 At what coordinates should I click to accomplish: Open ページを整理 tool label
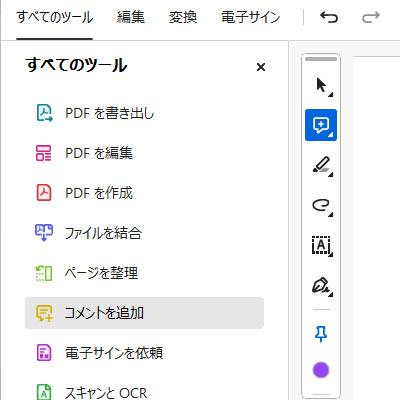(101, 273)
